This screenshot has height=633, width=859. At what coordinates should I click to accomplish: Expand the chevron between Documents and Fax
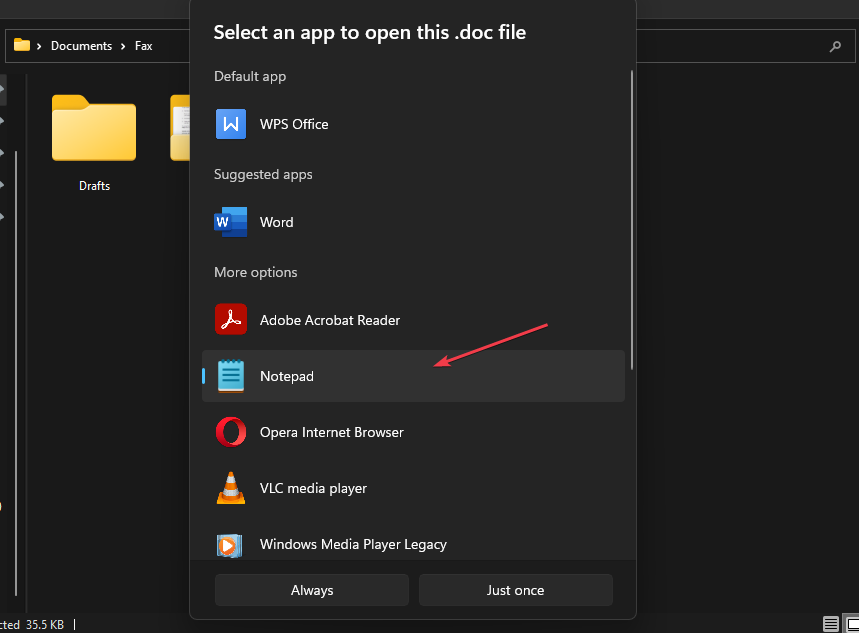123,46
